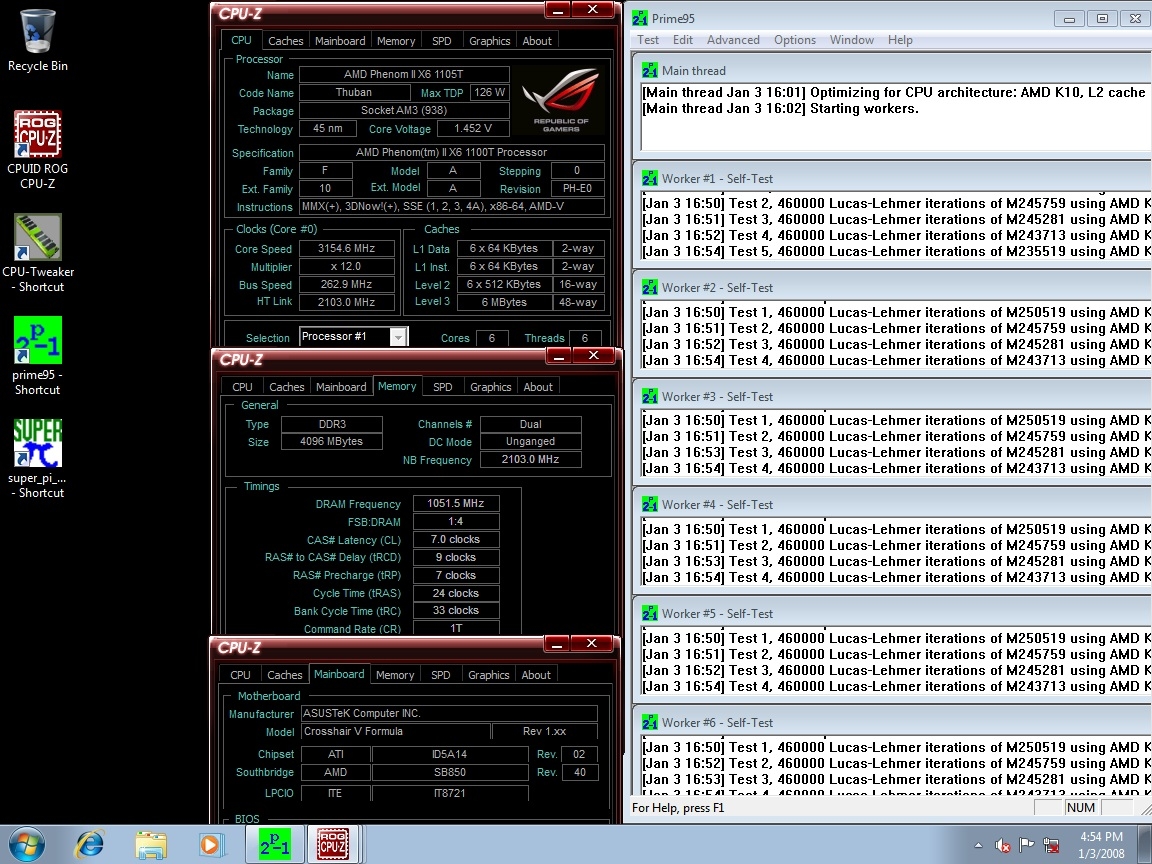Select the CPUID ROG CPU-Z desktop shortcut
Screen dimensions: 1152x864
[x=37, y=150]
